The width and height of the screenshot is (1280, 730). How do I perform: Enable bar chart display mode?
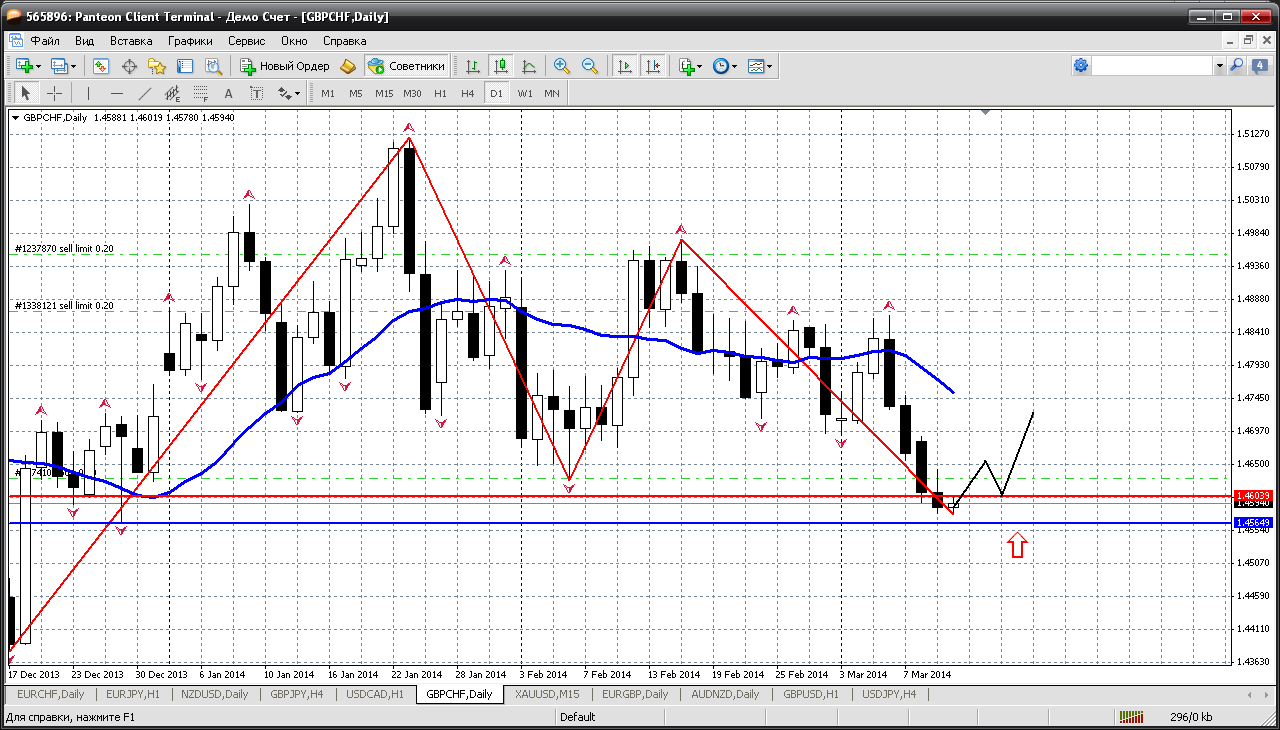click(x=473, y=66)
